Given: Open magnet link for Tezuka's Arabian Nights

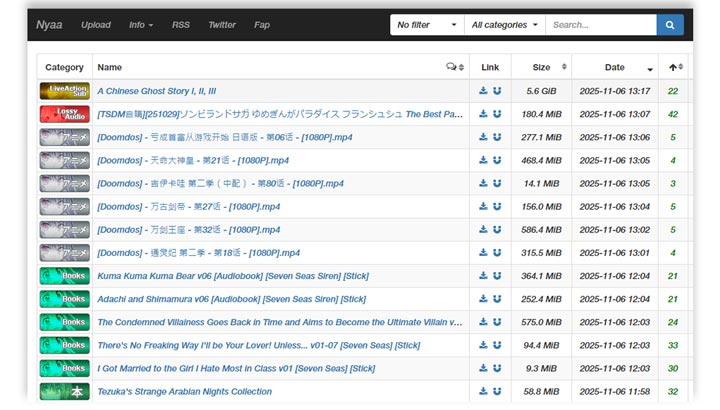Looking at the screenshot, I should click(x=497, y=391).
